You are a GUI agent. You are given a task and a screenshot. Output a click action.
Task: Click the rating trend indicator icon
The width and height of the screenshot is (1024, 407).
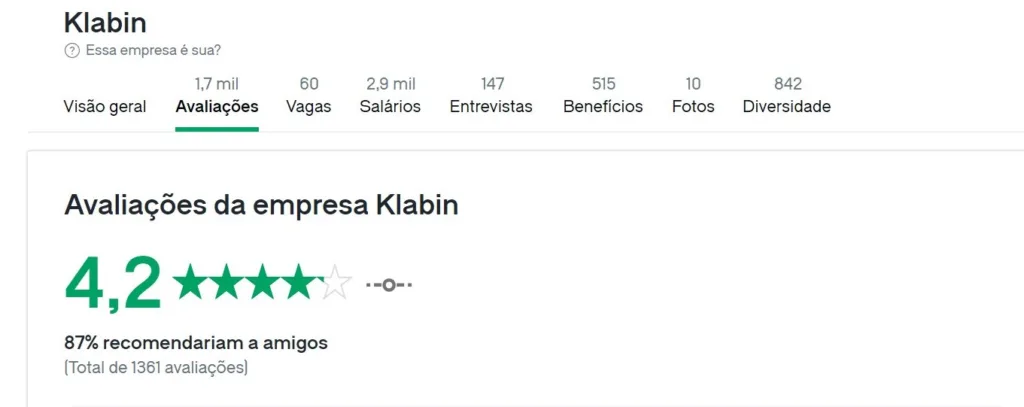coord(389,285)
